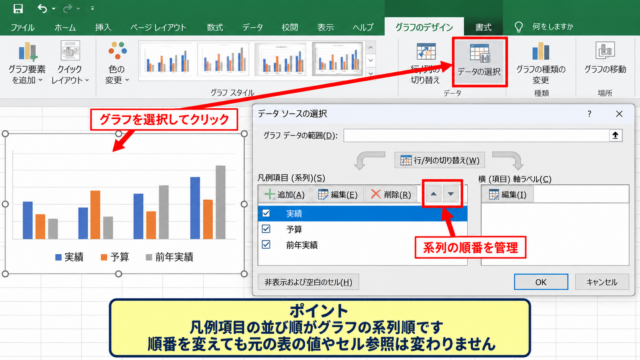Click the Save icon in the title bar
The width and height of the screenshot is (640, 360).
[x=18, y=8]
